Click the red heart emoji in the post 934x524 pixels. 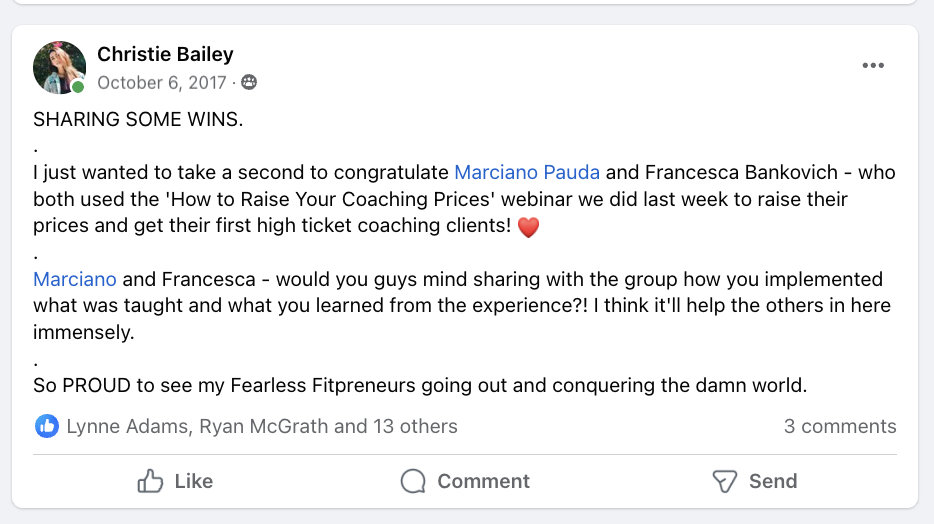point(528,227)
